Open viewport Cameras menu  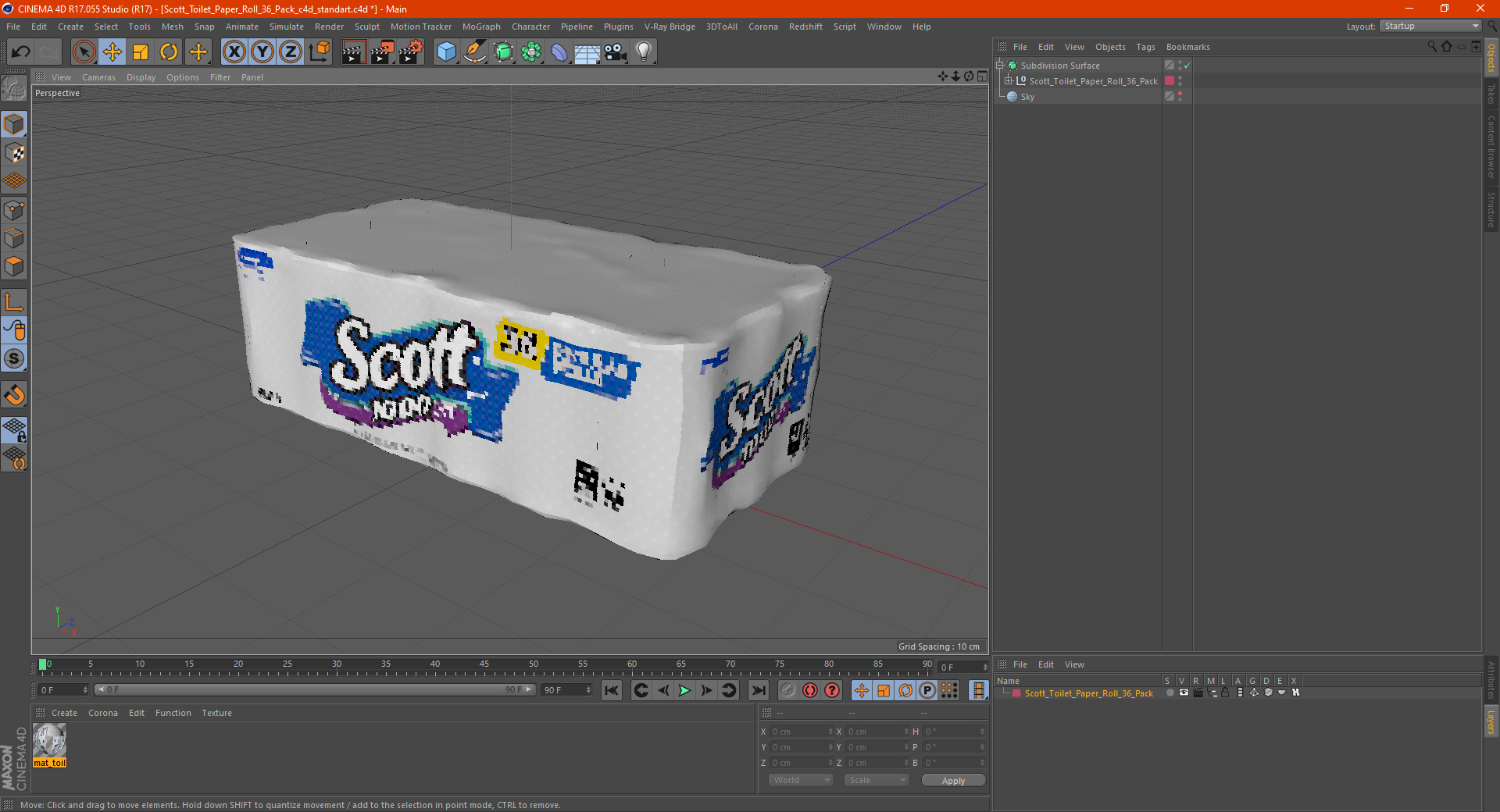click(98, 77)
